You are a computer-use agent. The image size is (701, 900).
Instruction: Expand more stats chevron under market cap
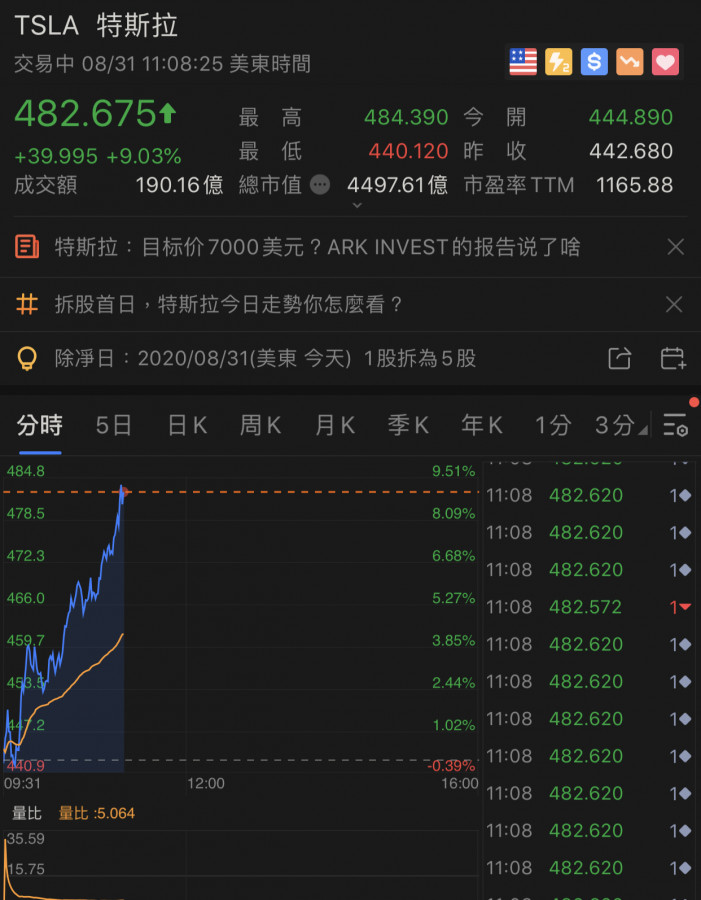357,205
